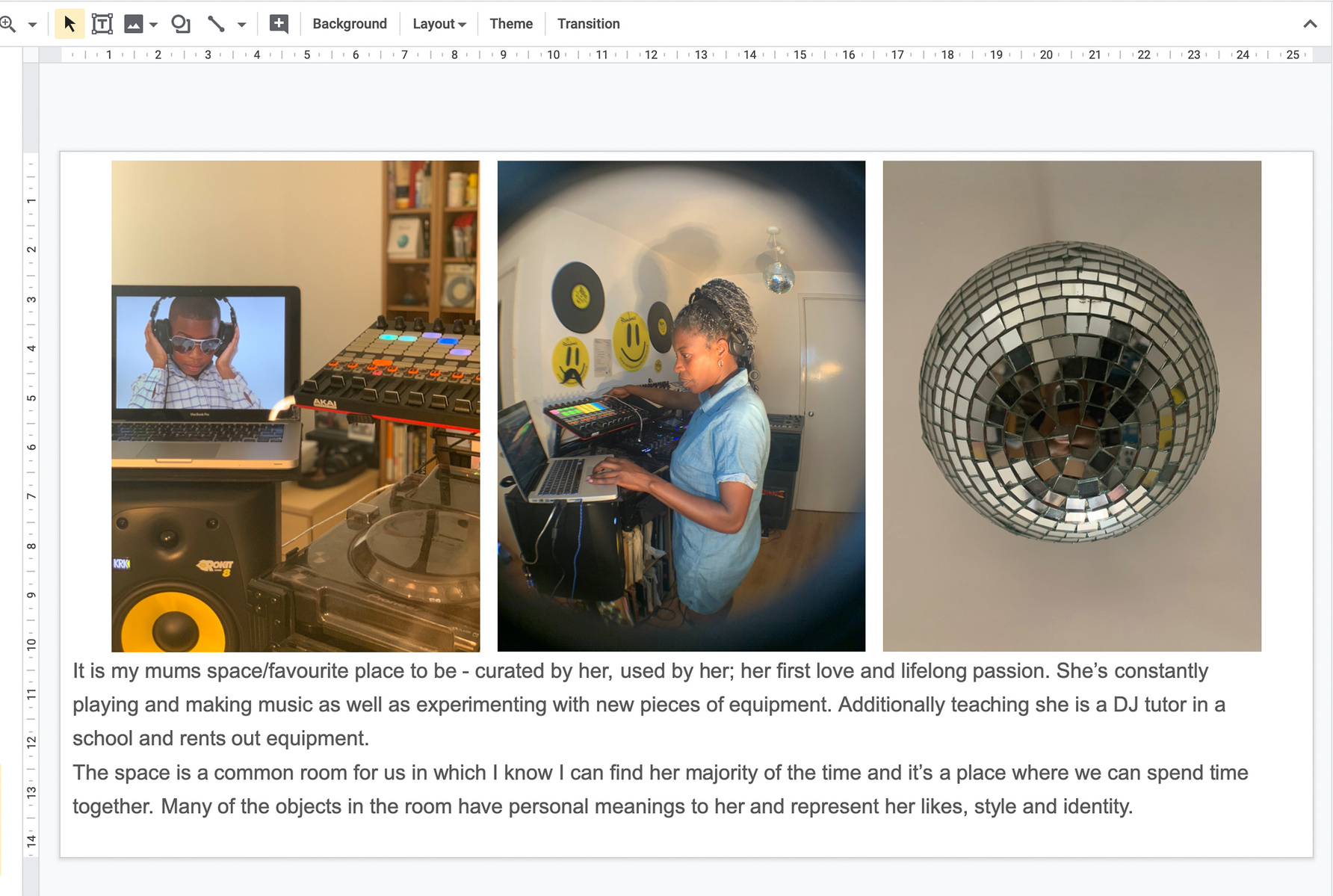Select the Line tool

pyautogui.click(x=217, y=24)
